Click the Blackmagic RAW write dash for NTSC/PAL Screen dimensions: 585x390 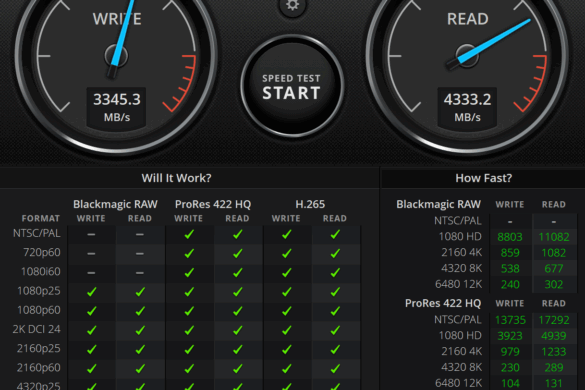click(x=91, y=234)
